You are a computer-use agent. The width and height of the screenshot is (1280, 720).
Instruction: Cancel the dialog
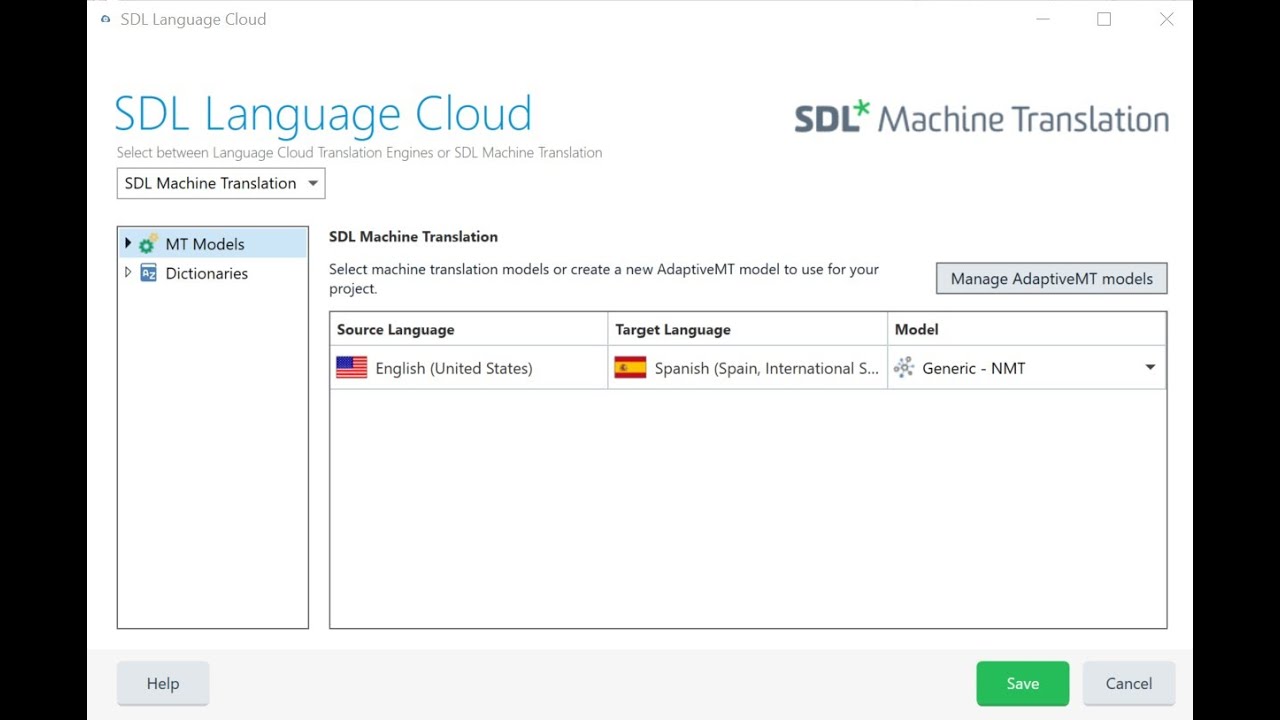(1129, 683)
